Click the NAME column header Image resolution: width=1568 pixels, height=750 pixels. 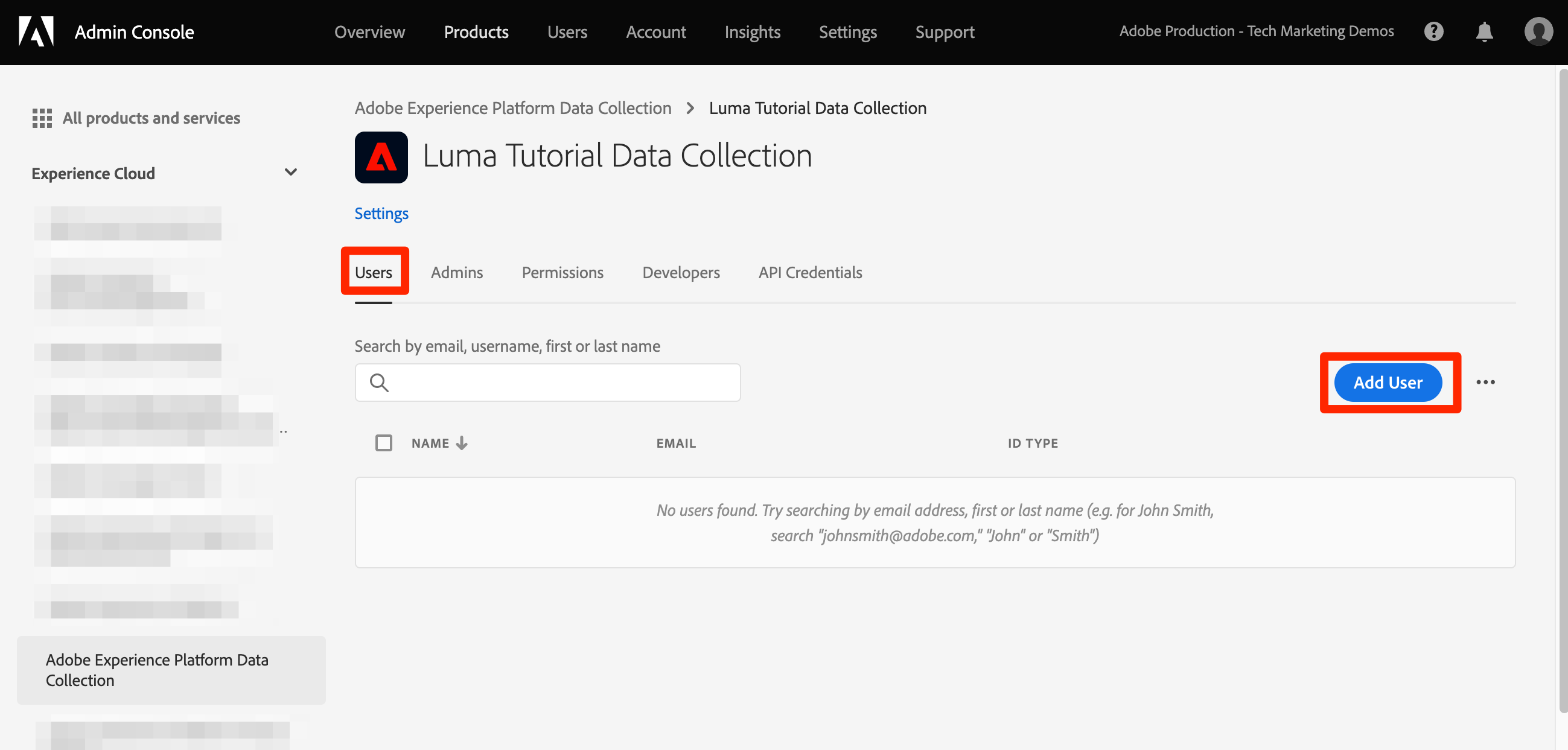pos(430,443)
